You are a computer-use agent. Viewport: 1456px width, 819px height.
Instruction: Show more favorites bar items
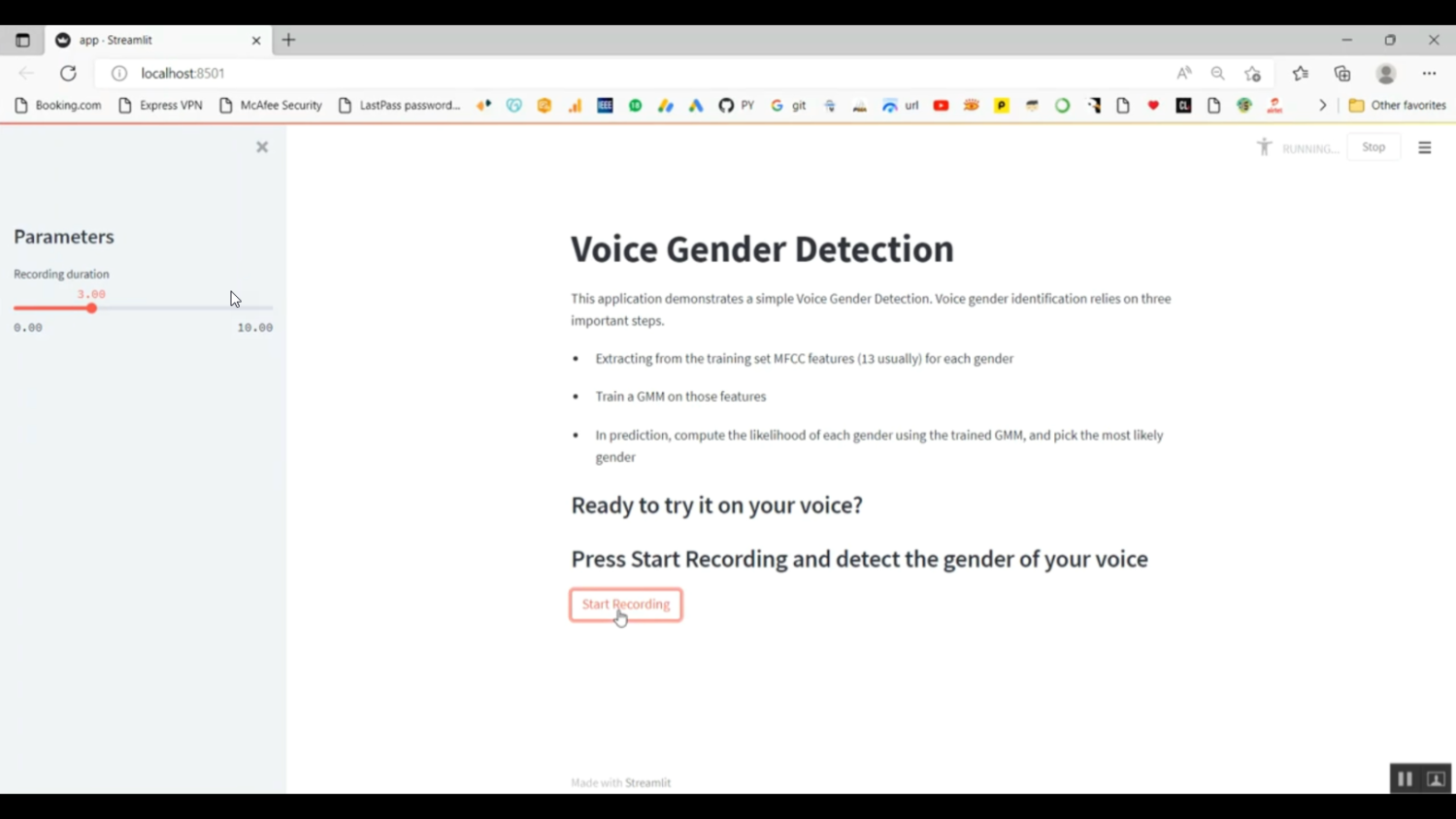[1322, 105]
